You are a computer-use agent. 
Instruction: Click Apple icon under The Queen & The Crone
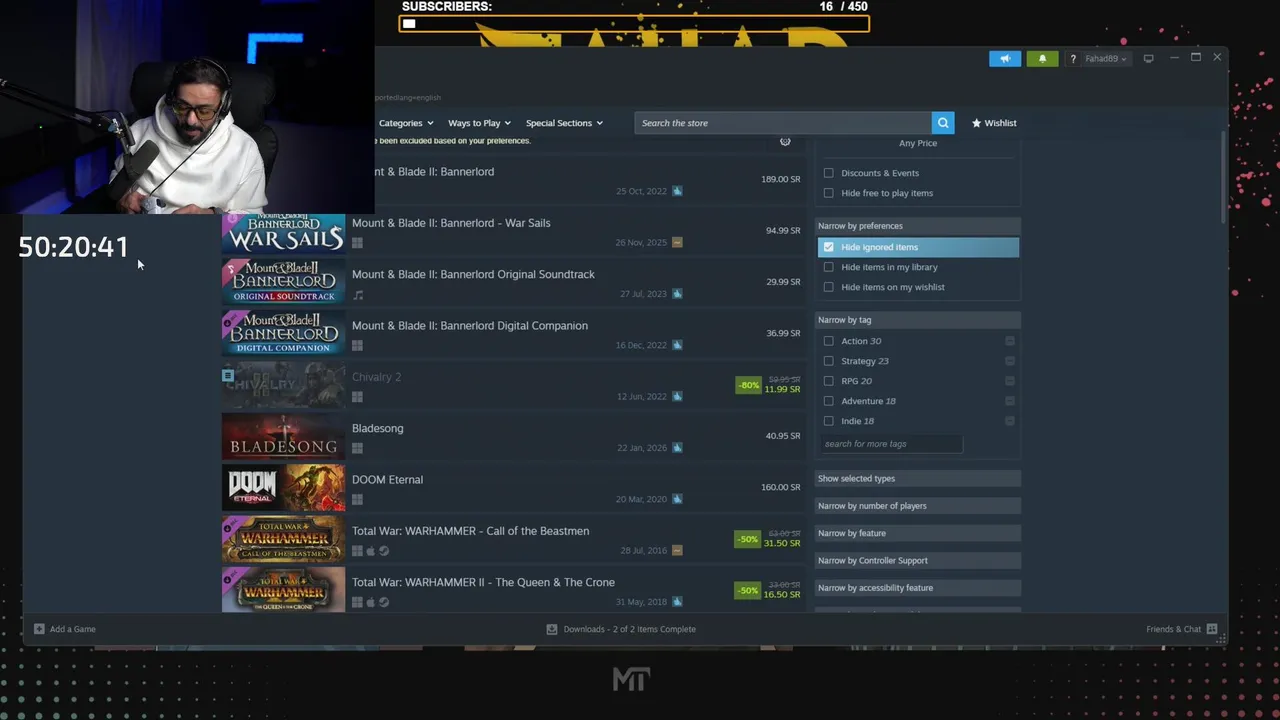coord(370,602)
